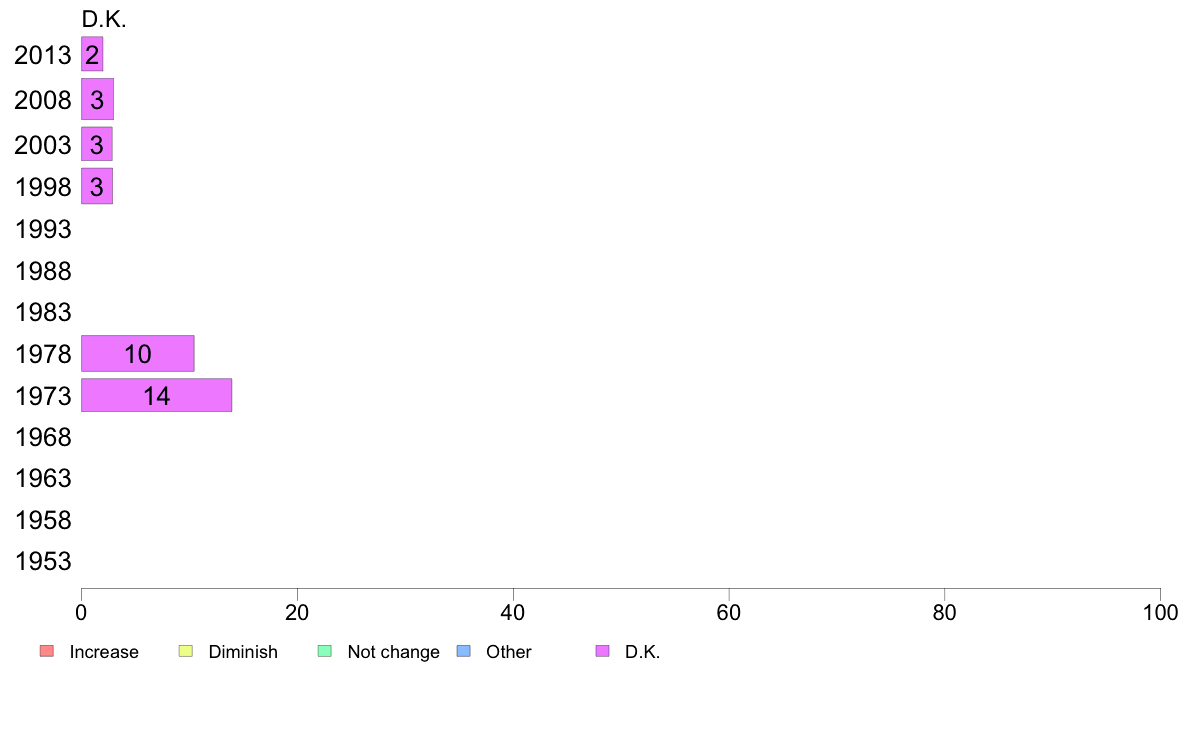Click the Diminish legend label
Image resolution: width=1188 pixels, height=736 pixels.
pyautogui.click(x=243, y=652)
